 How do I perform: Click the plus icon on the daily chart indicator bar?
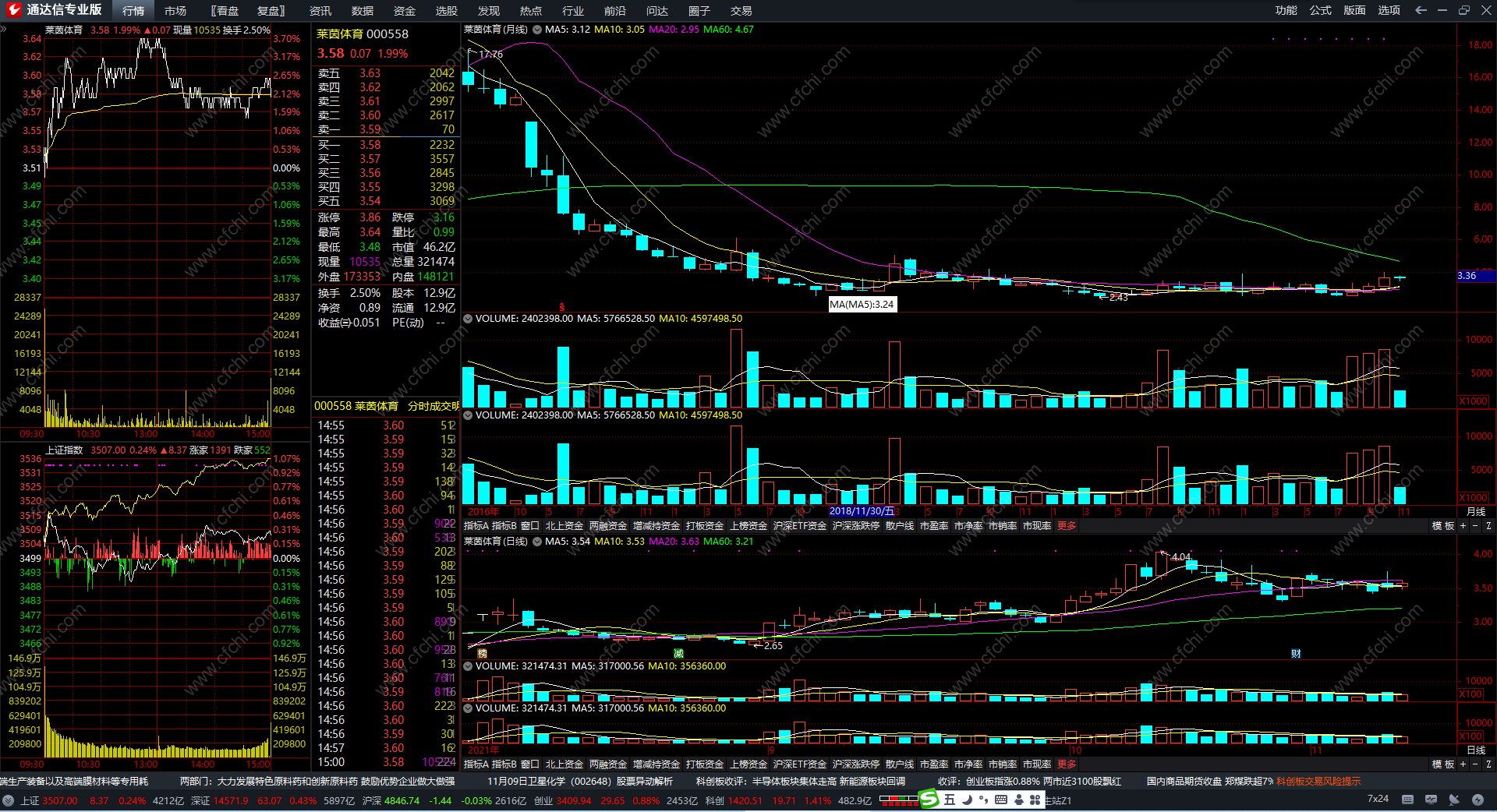coord(1463,764)
